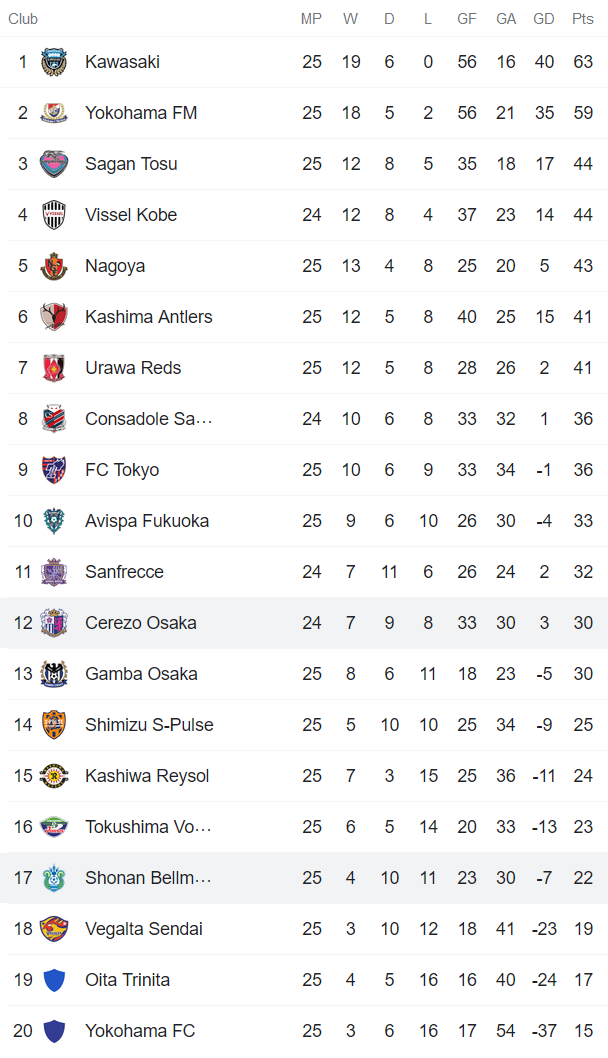
Task: Click the Yokohama FM badge
Action: (x=55, y=112)
